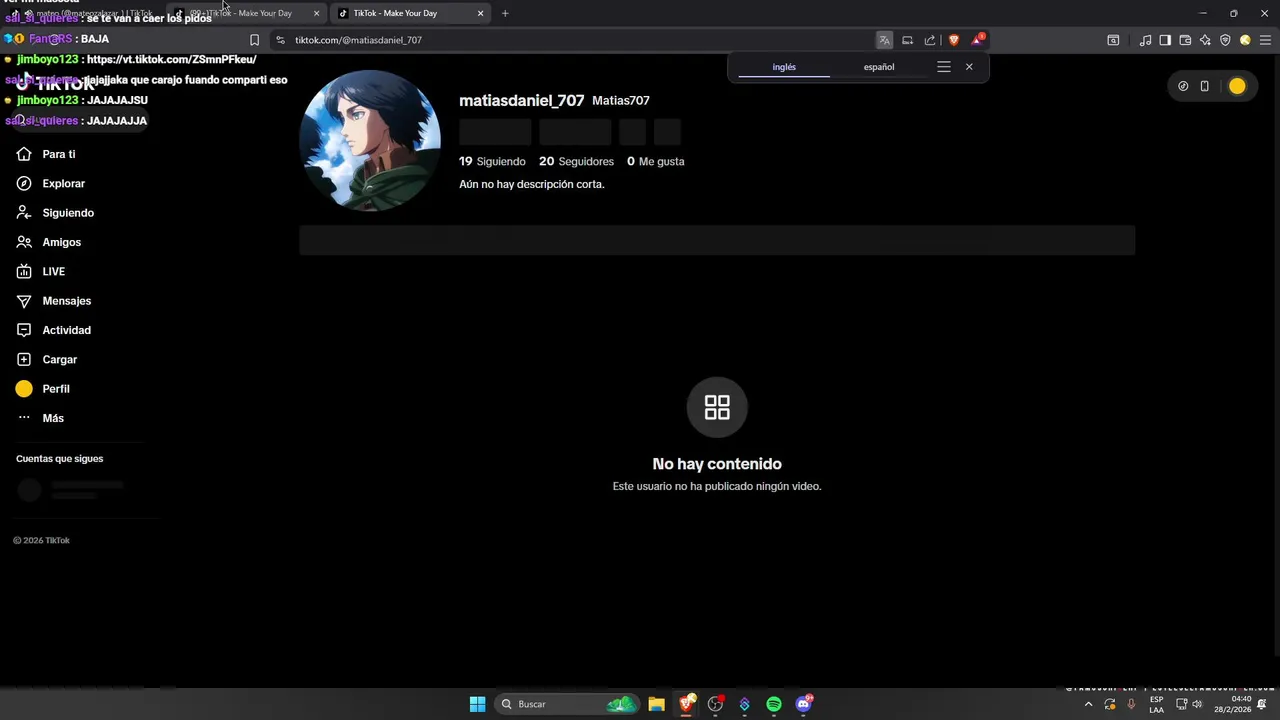Click the phone icon in floating pill

pyautogui.click(x=1205, y=86)
